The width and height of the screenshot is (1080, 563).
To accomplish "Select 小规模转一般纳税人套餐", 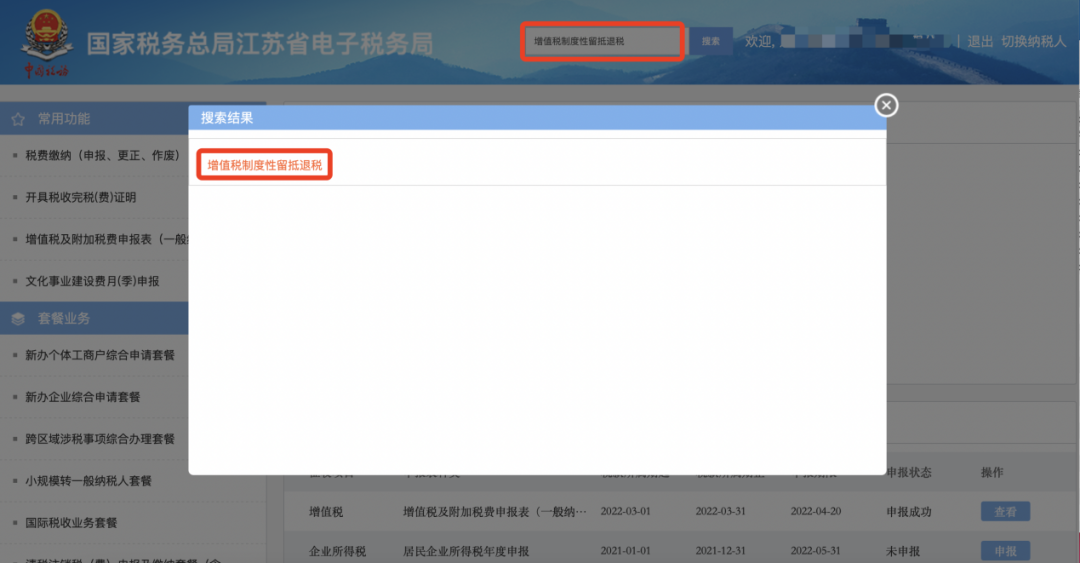I will [88, 481].
